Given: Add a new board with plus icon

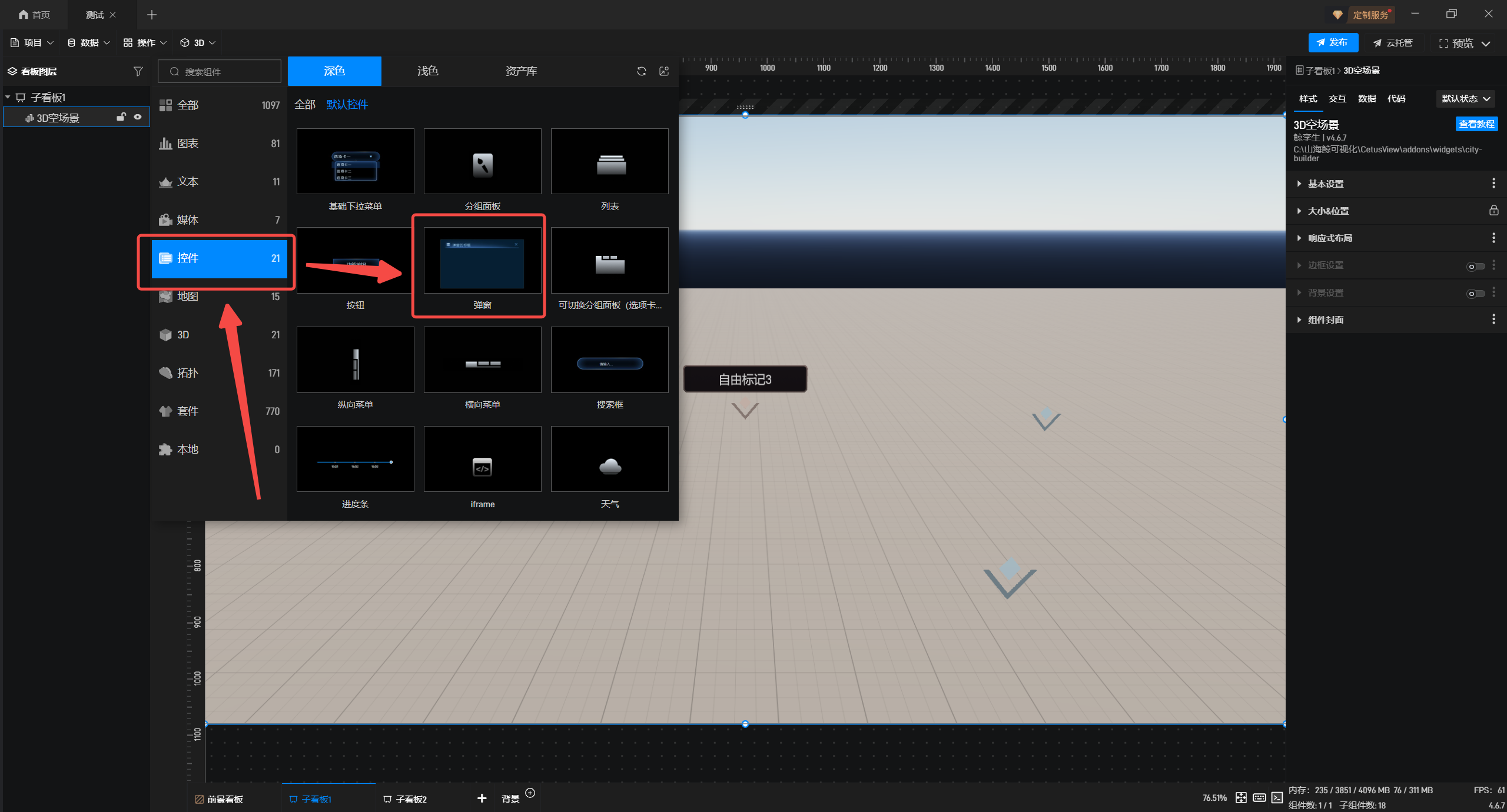Looking at the screenshot, I should tap(482, 798).
